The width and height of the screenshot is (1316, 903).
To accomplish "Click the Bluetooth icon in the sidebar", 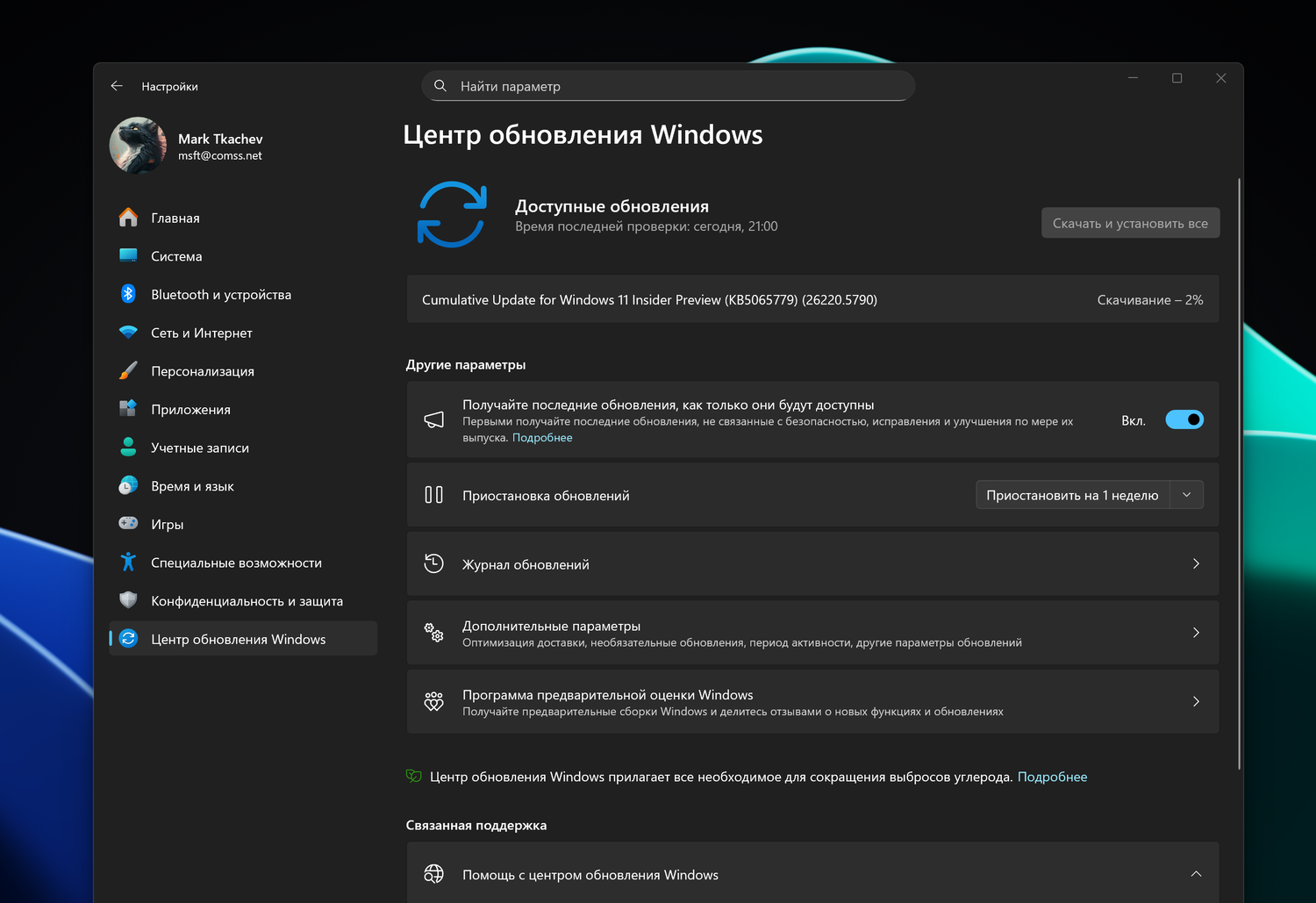I will tap(128, 294).
